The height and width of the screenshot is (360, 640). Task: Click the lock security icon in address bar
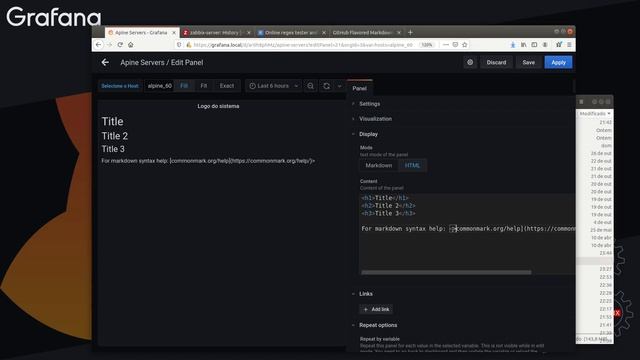pos(189,45)
